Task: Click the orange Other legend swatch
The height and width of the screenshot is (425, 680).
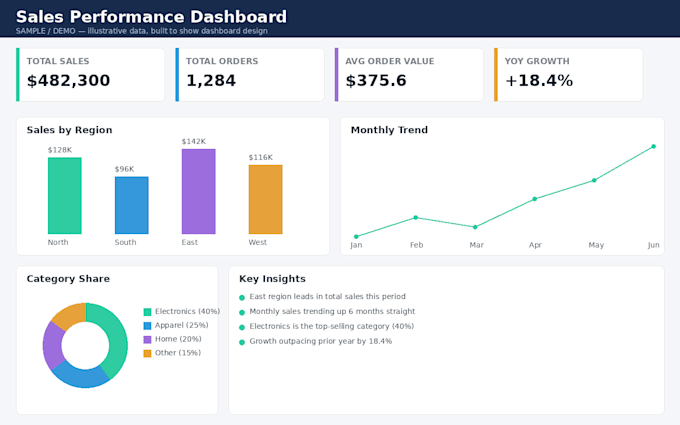Action: point(147,353)
